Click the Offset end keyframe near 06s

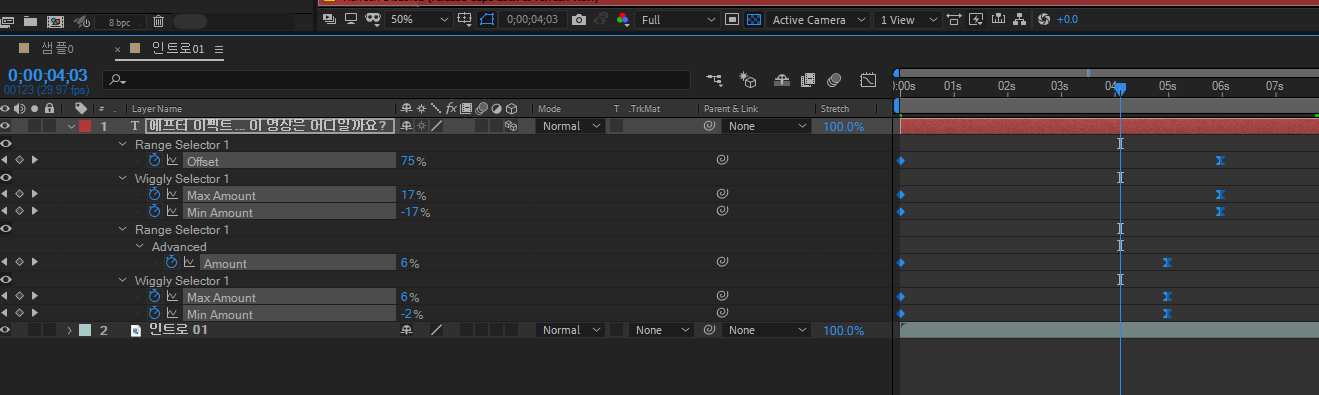tap(1220, 160)
